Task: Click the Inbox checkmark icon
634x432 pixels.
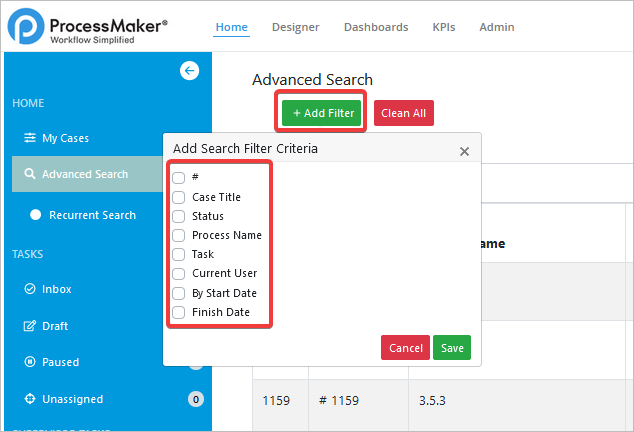Action: [29, 289]
